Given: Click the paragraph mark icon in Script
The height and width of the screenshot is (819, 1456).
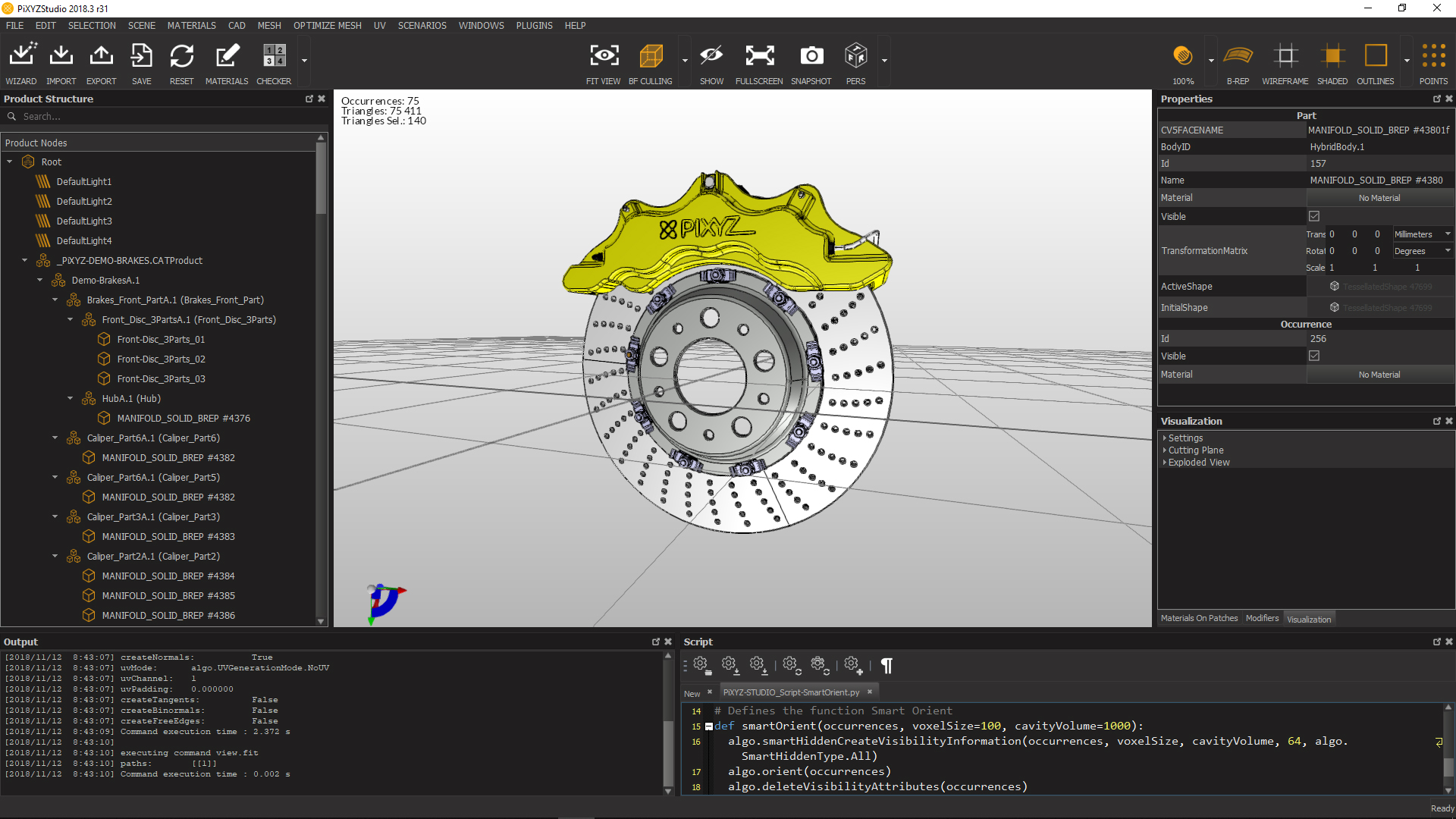Looking at the screenshot, I should pos(886,666).
